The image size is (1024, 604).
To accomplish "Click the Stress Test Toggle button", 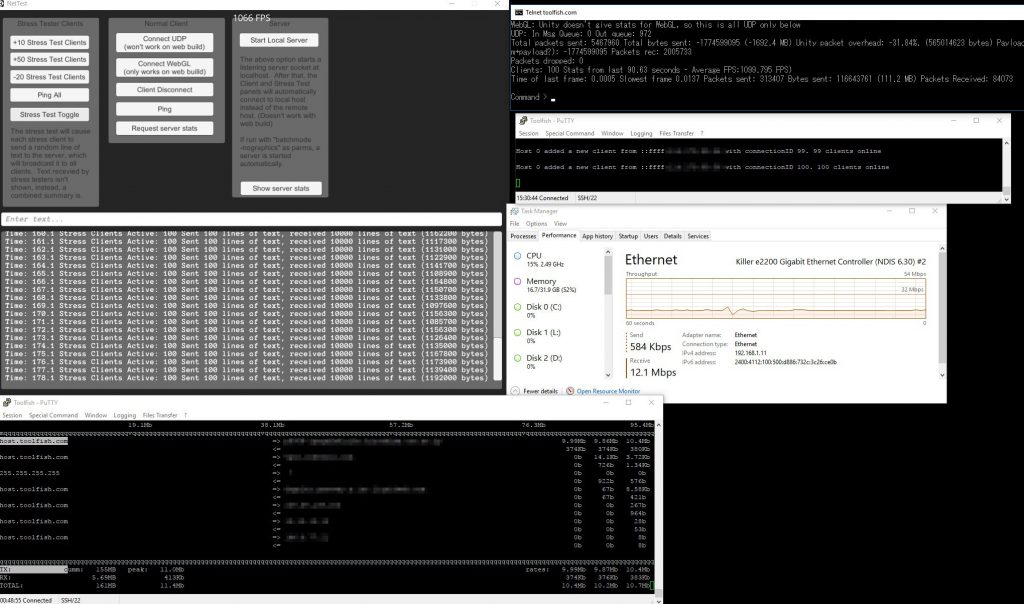I will (x=50, y=115).
